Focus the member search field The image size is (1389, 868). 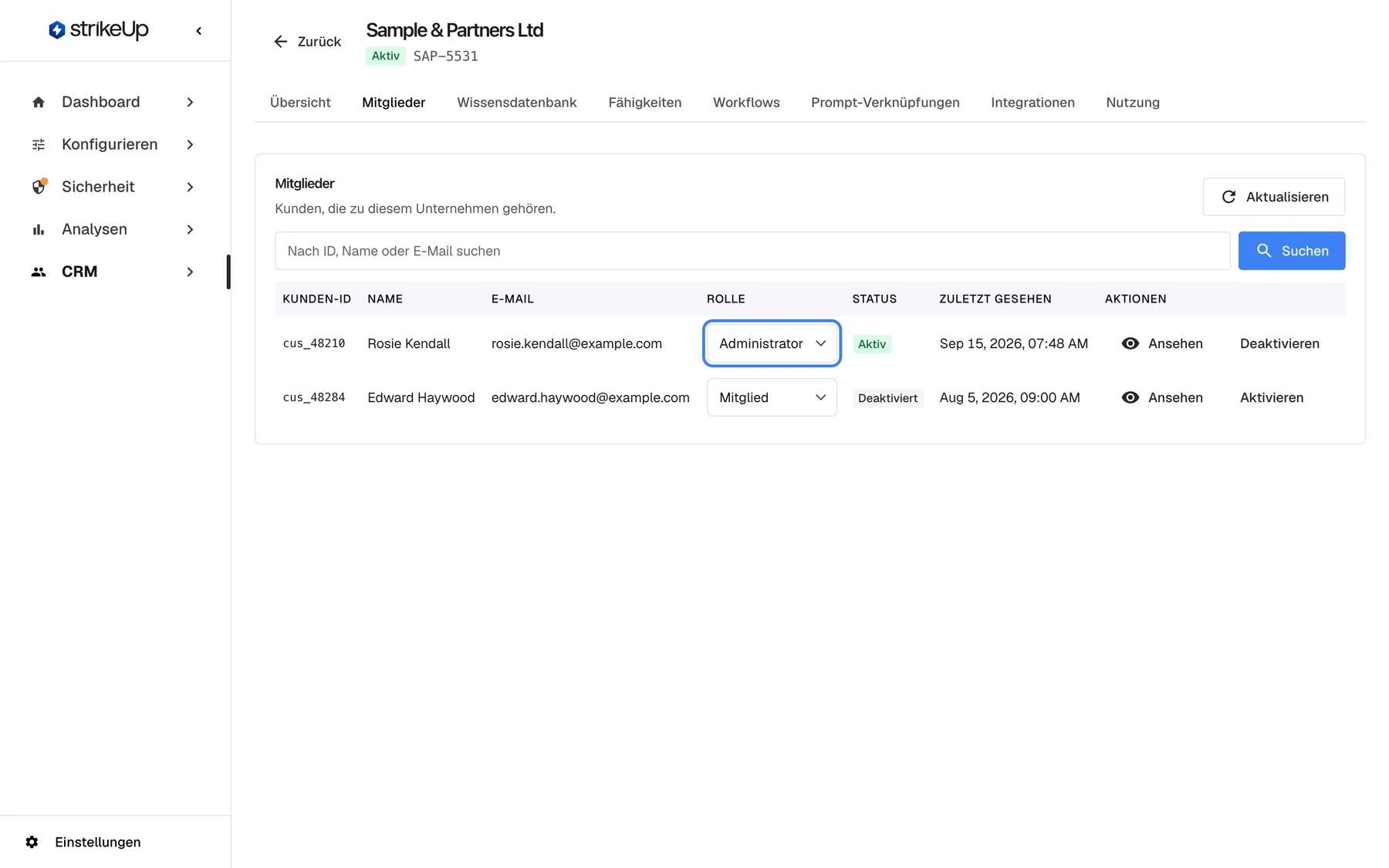[752, 251]
